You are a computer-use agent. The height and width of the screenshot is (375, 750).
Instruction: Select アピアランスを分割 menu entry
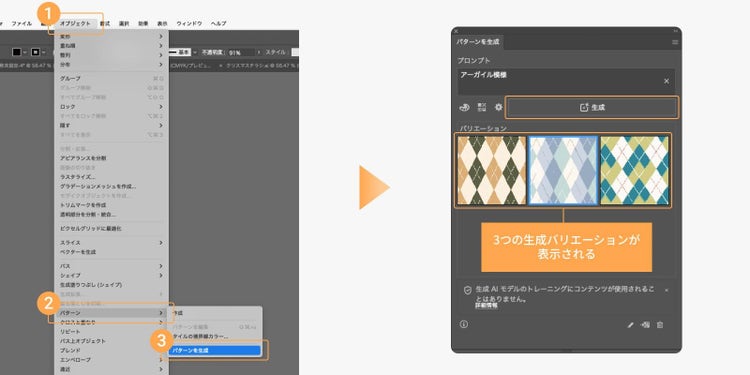point(111,158)
